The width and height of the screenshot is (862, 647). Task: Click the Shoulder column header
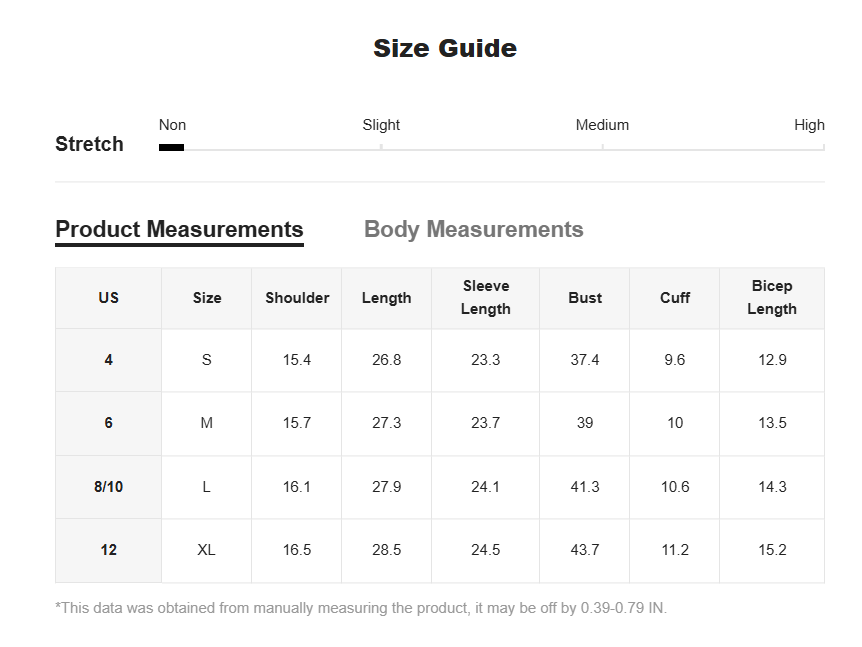(297, 298)
